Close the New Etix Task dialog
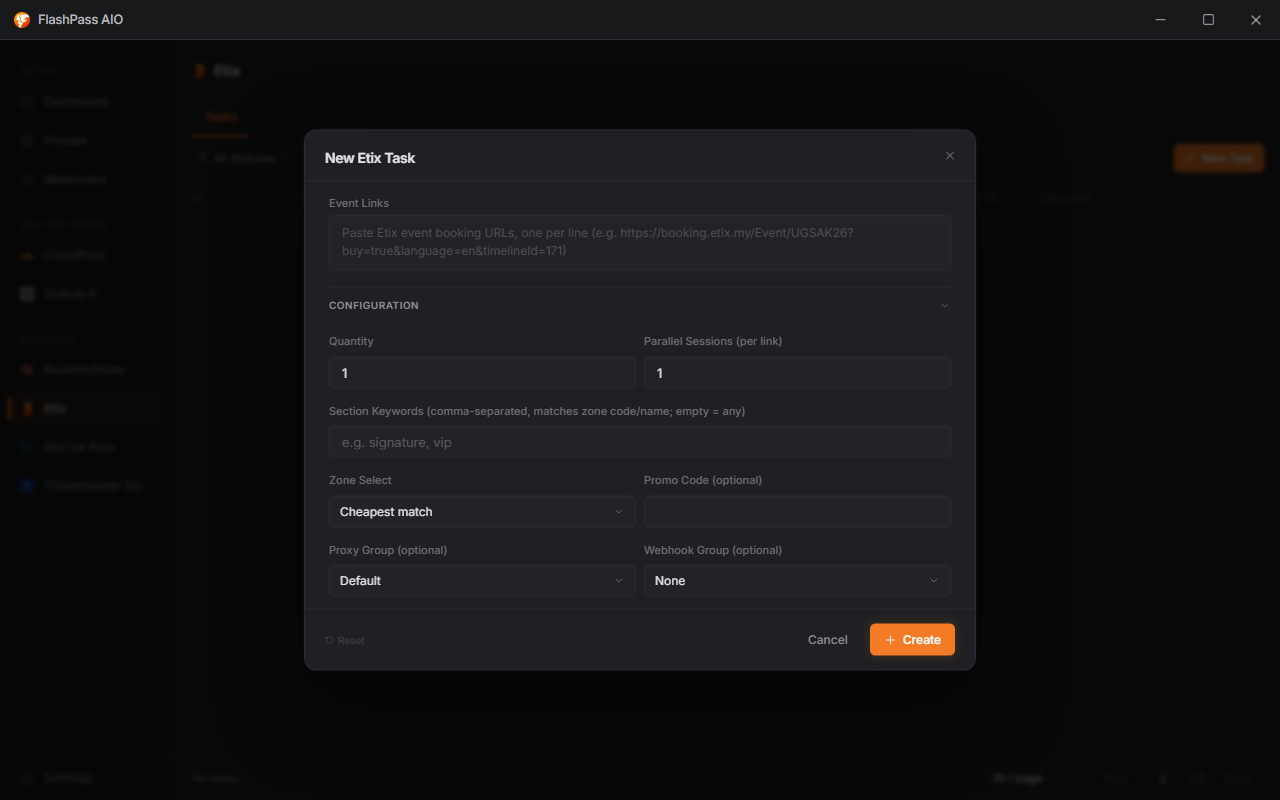The image size is (1280, 800). click(x=950, y=156)
